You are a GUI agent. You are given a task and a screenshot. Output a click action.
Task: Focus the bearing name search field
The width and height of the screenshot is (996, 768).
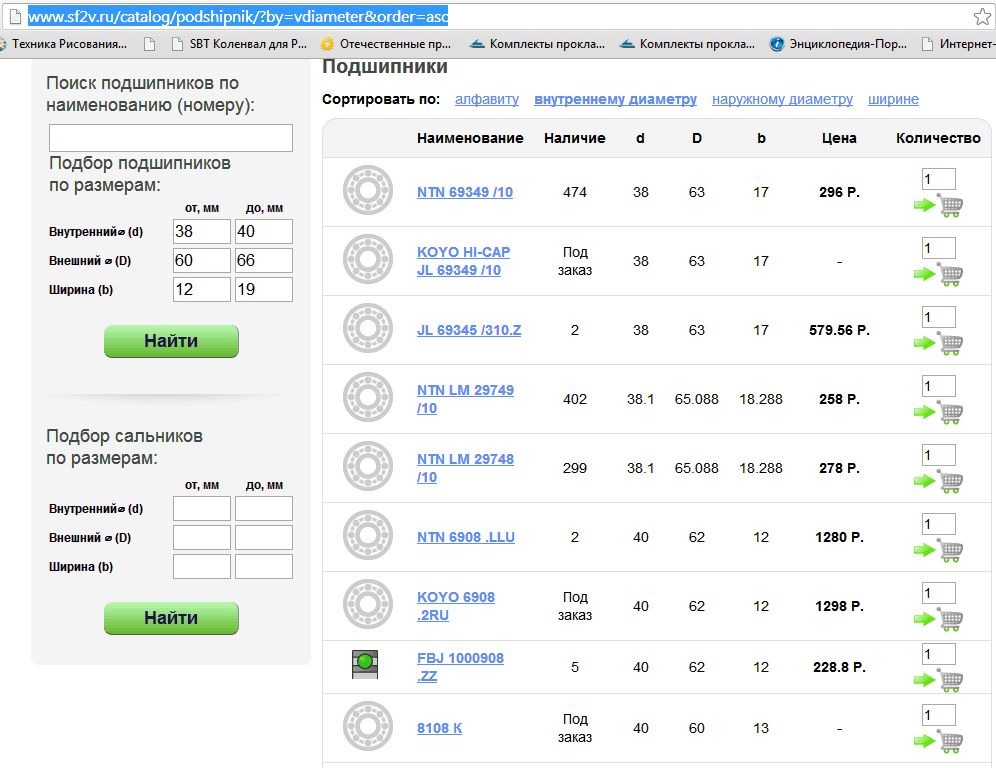tap(171, 138)
